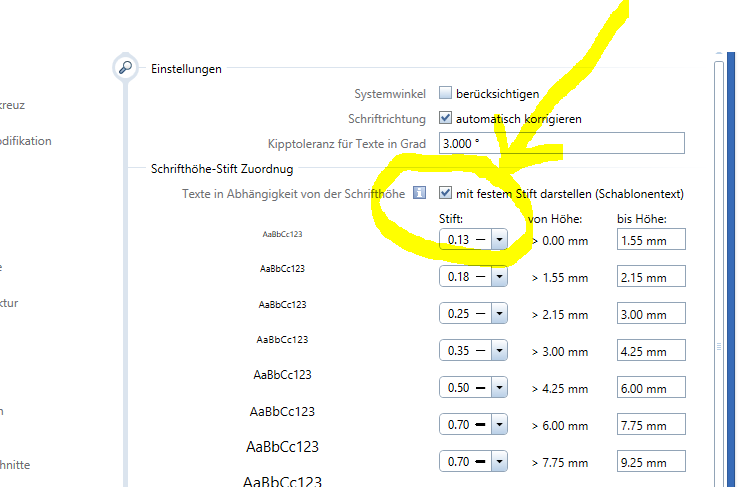
Task: Click the magnifier search icon beside Einstellungen
Action: (125, 68)
